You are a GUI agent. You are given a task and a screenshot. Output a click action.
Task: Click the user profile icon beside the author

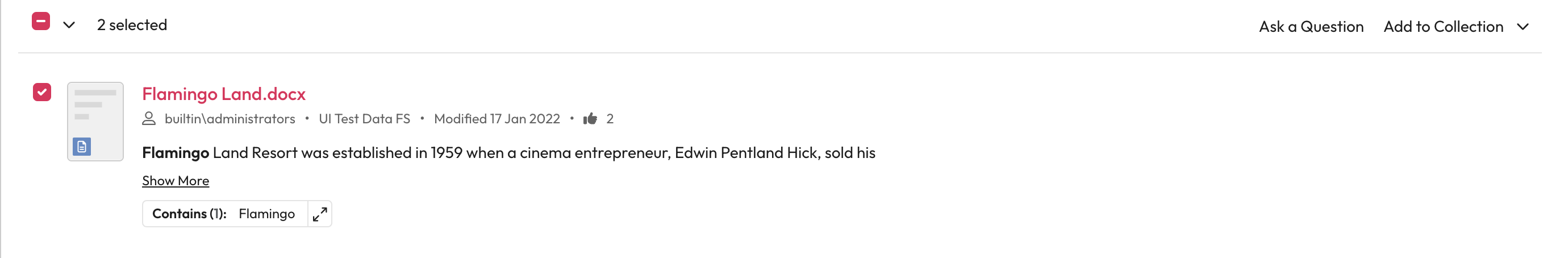click(149, 119)
